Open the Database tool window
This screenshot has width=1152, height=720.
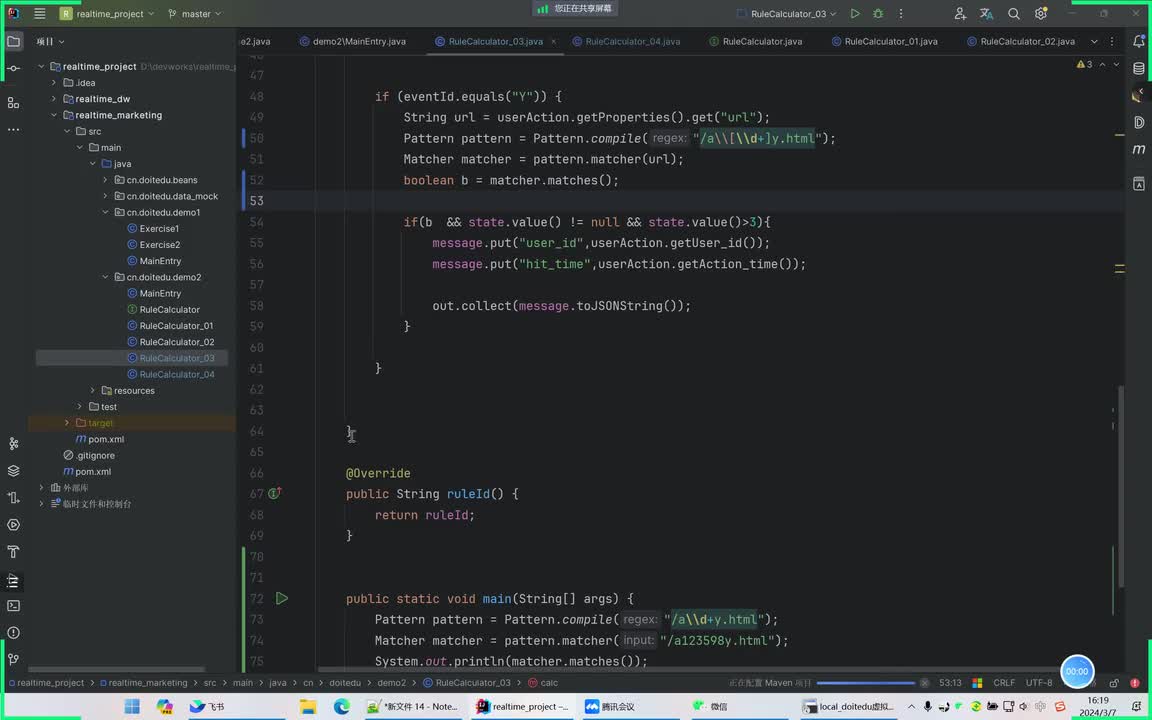point(1139,69)
